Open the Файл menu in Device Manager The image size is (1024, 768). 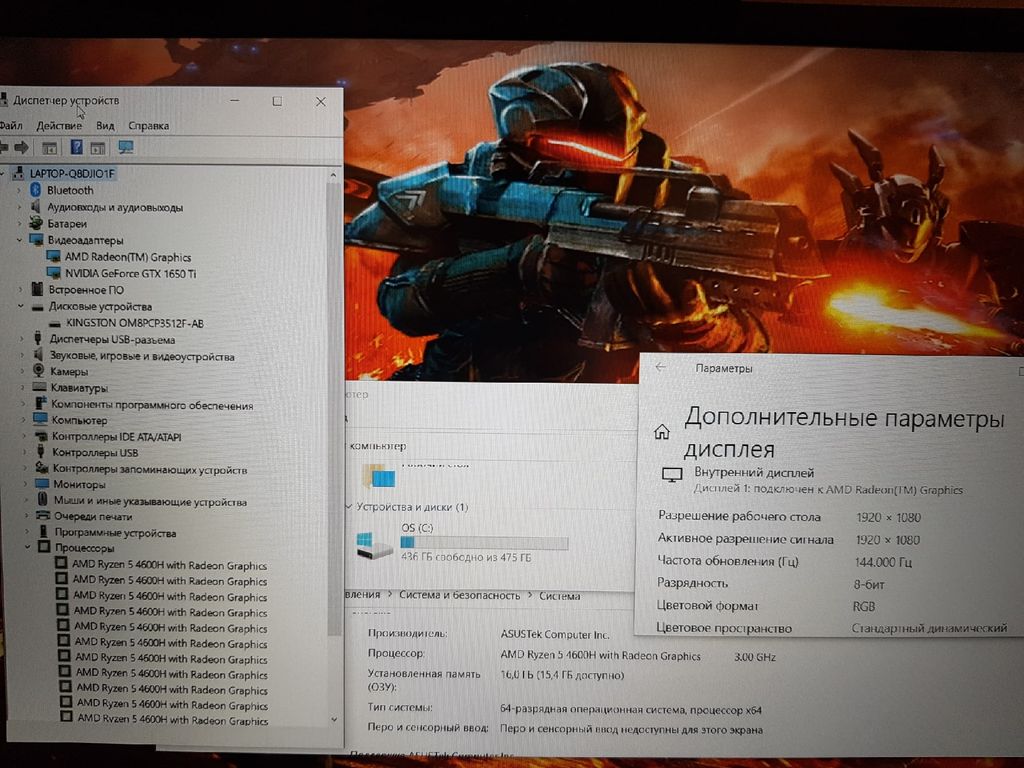click(x=10, y=125)
